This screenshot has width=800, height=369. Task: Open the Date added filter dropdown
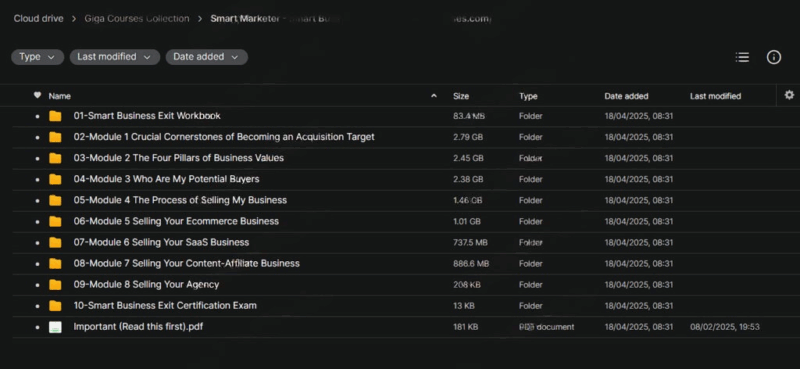[x=207, y=57]
